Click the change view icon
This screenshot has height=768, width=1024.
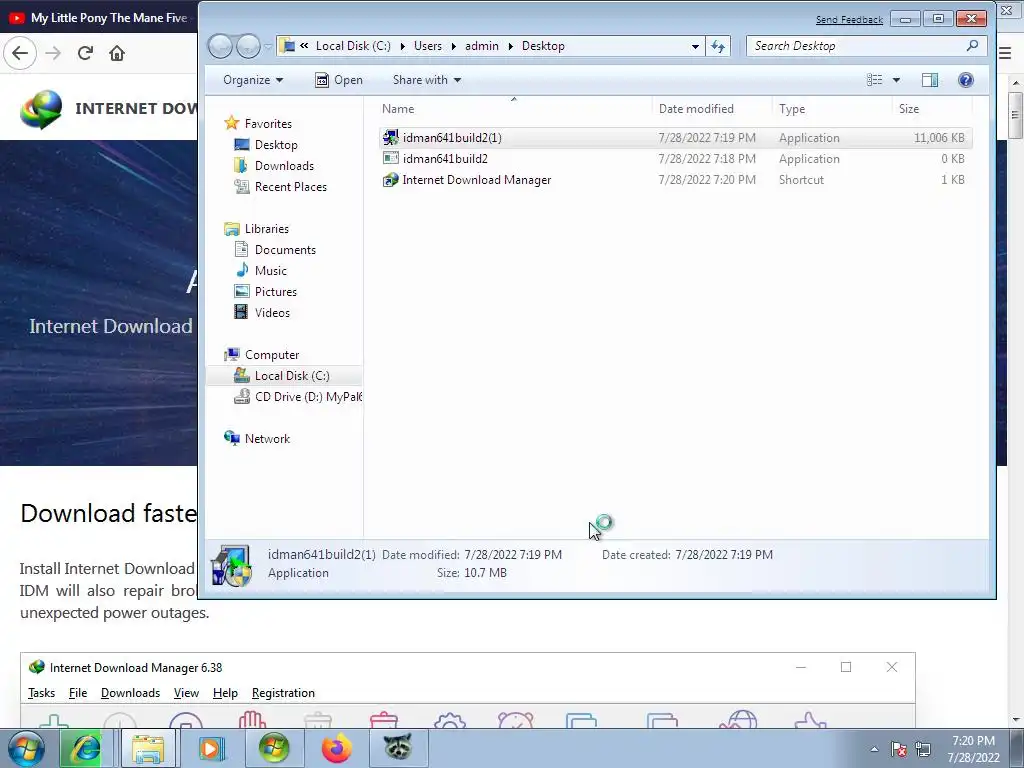(x=874, y=80)
